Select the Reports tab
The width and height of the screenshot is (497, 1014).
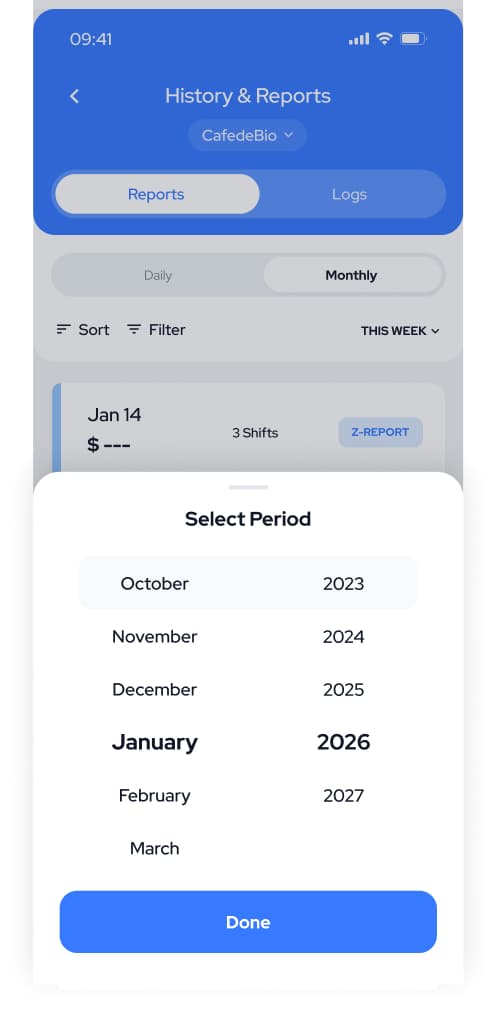[x=156, y=195]
